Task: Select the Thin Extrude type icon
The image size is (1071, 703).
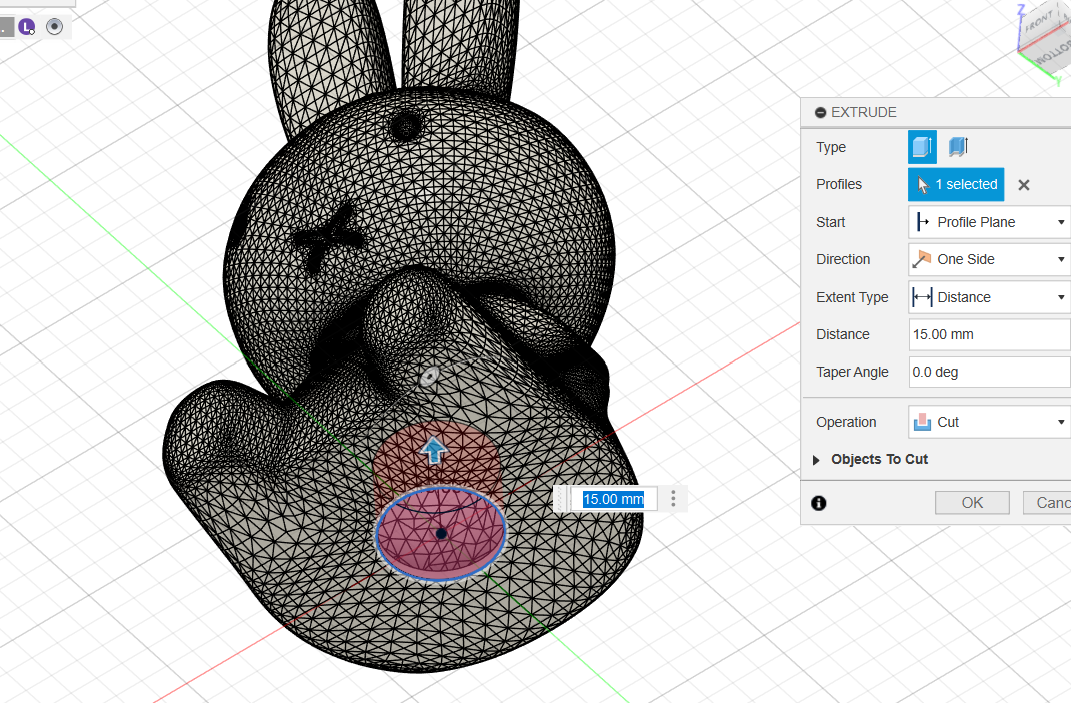Action: pos(958,147)
